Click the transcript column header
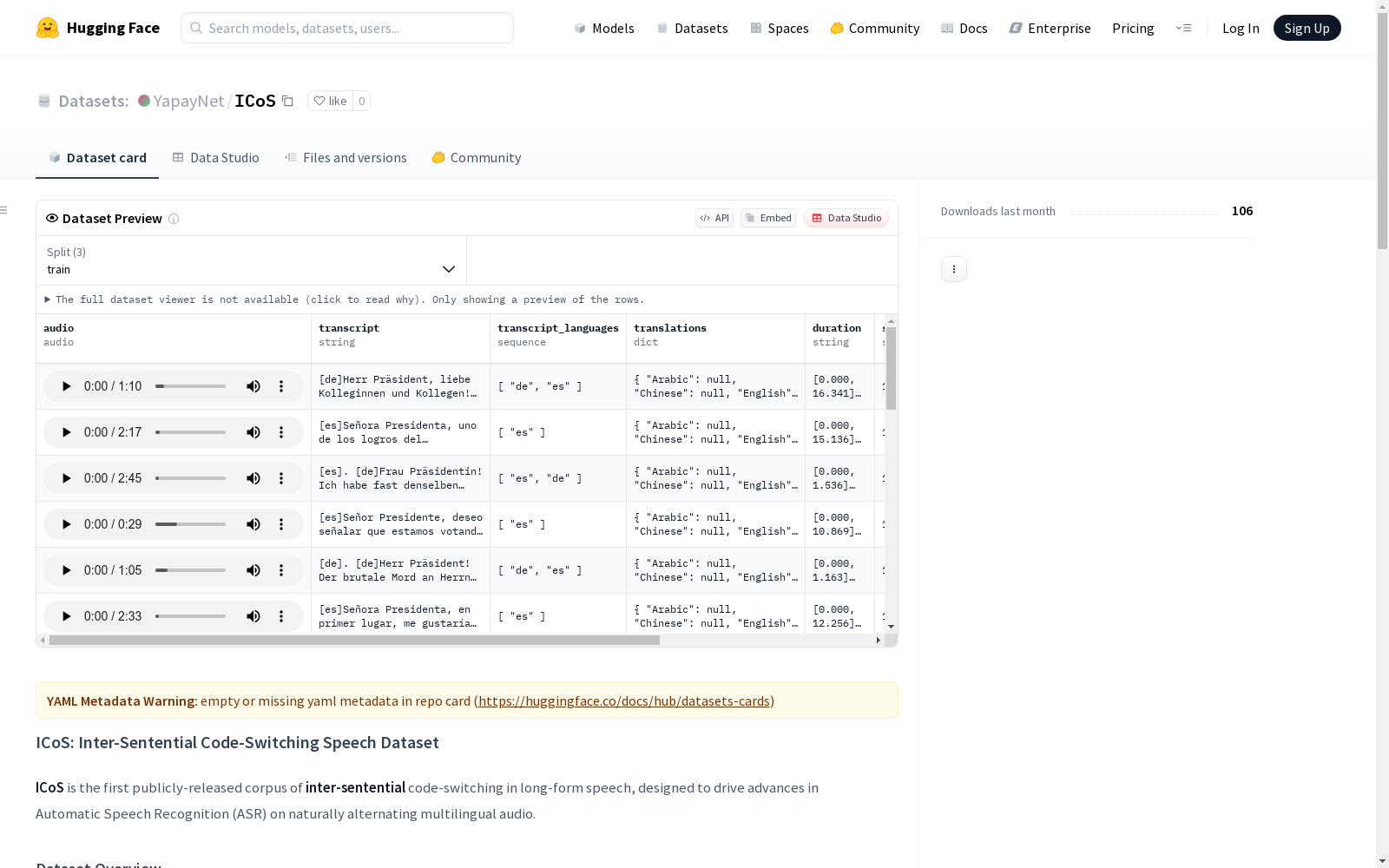The width and height of the screenshot is (1389, 868). click(x=400, y=339)
